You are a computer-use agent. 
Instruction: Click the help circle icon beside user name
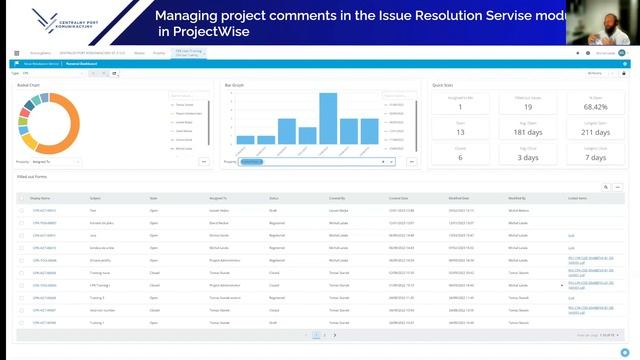[588, 53]
